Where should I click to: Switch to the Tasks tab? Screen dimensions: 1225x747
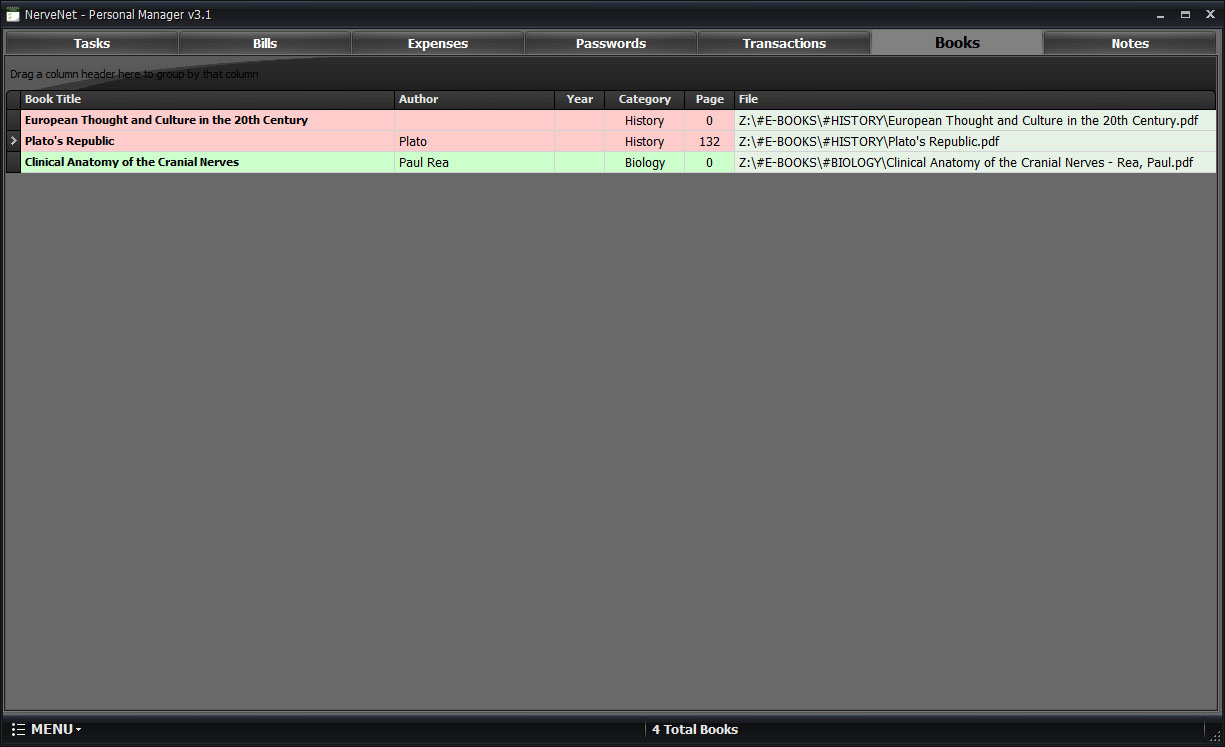92,43
